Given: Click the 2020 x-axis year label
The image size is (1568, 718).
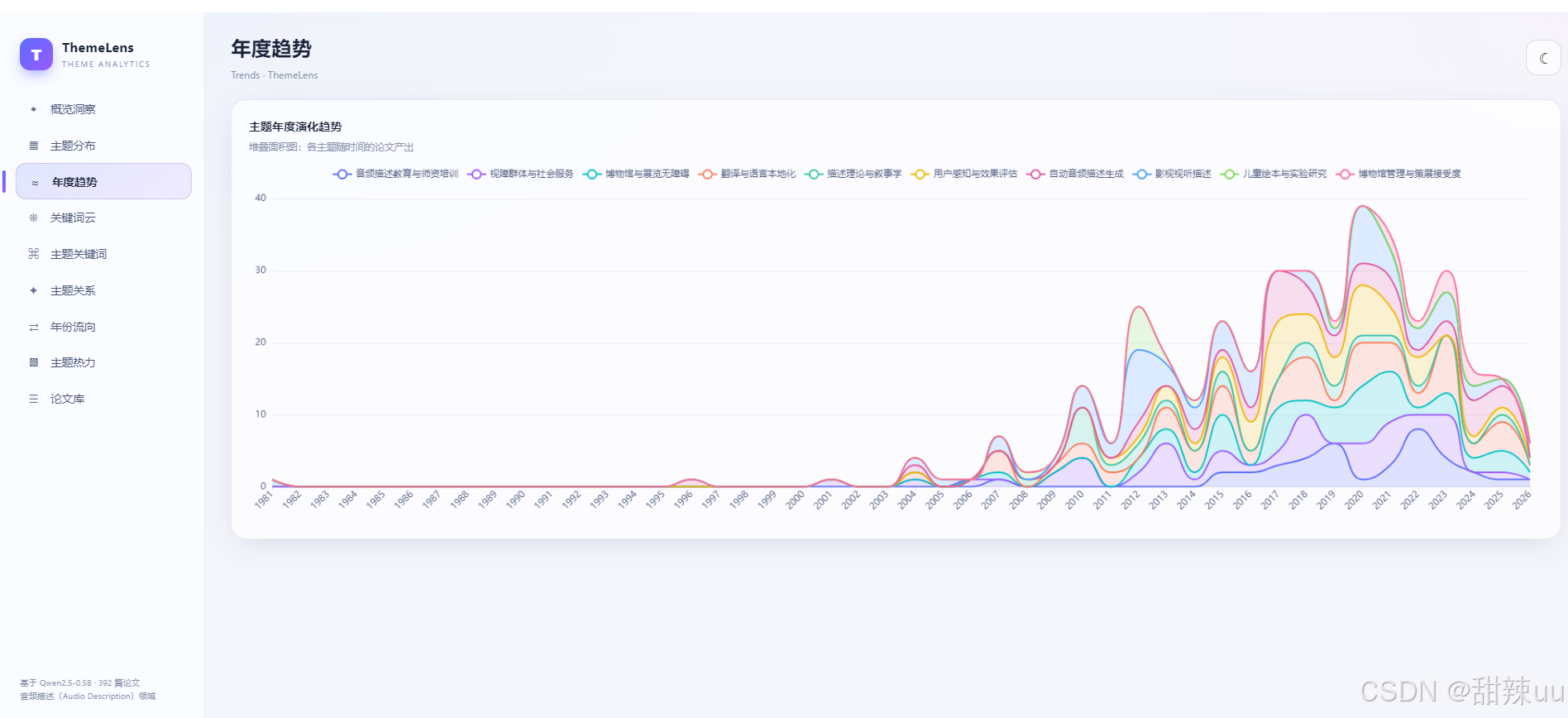Looking at the screenshot, I should point(1354,500).
